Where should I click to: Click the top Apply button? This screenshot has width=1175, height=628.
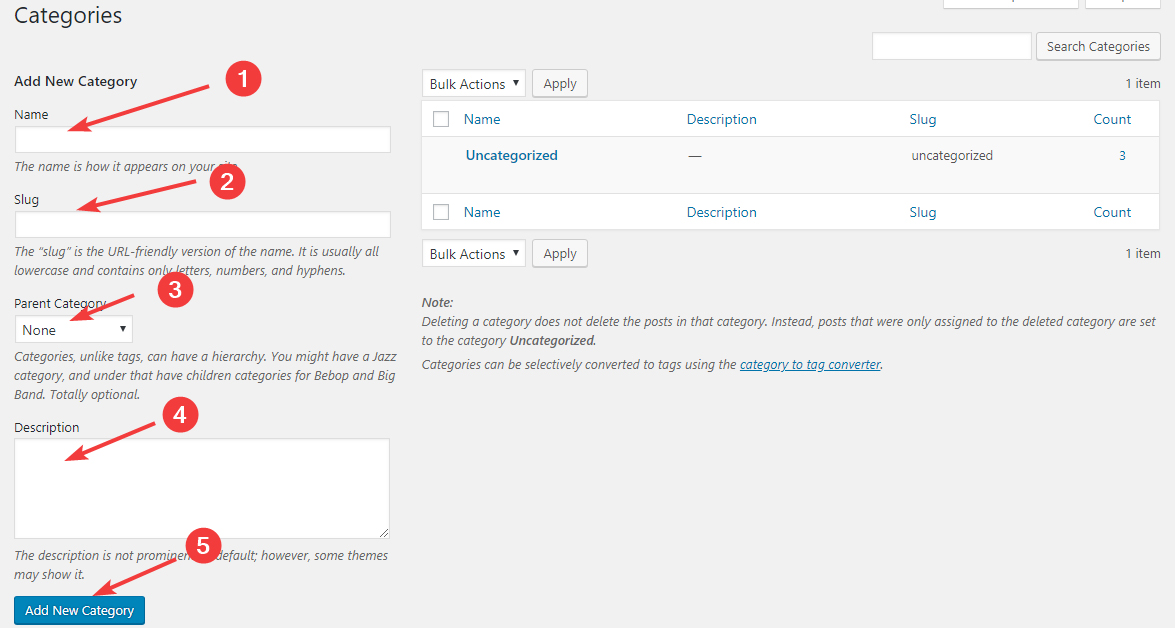(x=559, y=84)
